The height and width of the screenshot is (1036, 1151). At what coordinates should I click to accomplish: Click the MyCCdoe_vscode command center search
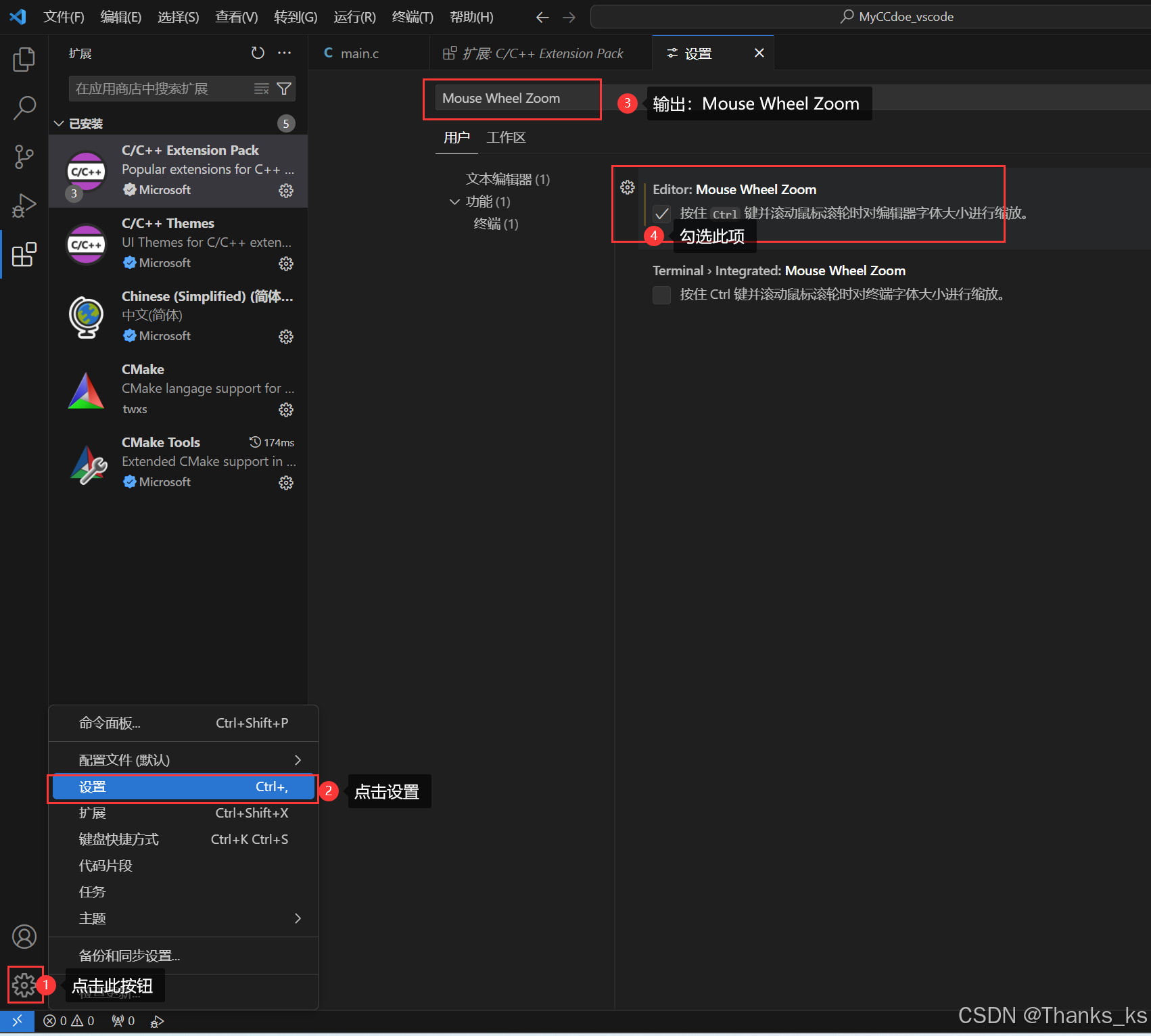(x=870, y=17)
